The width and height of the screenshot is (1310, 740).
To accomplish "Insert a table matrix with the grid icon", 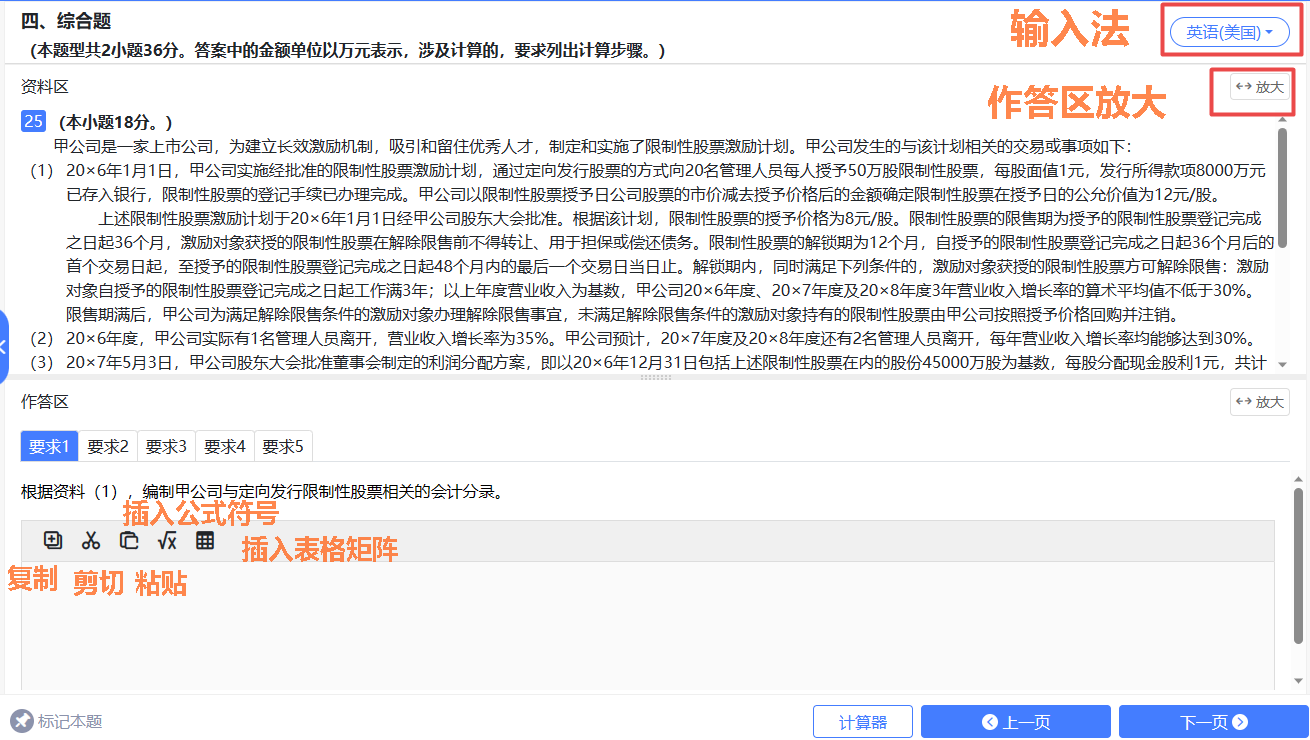I will (x=205, y=540).
